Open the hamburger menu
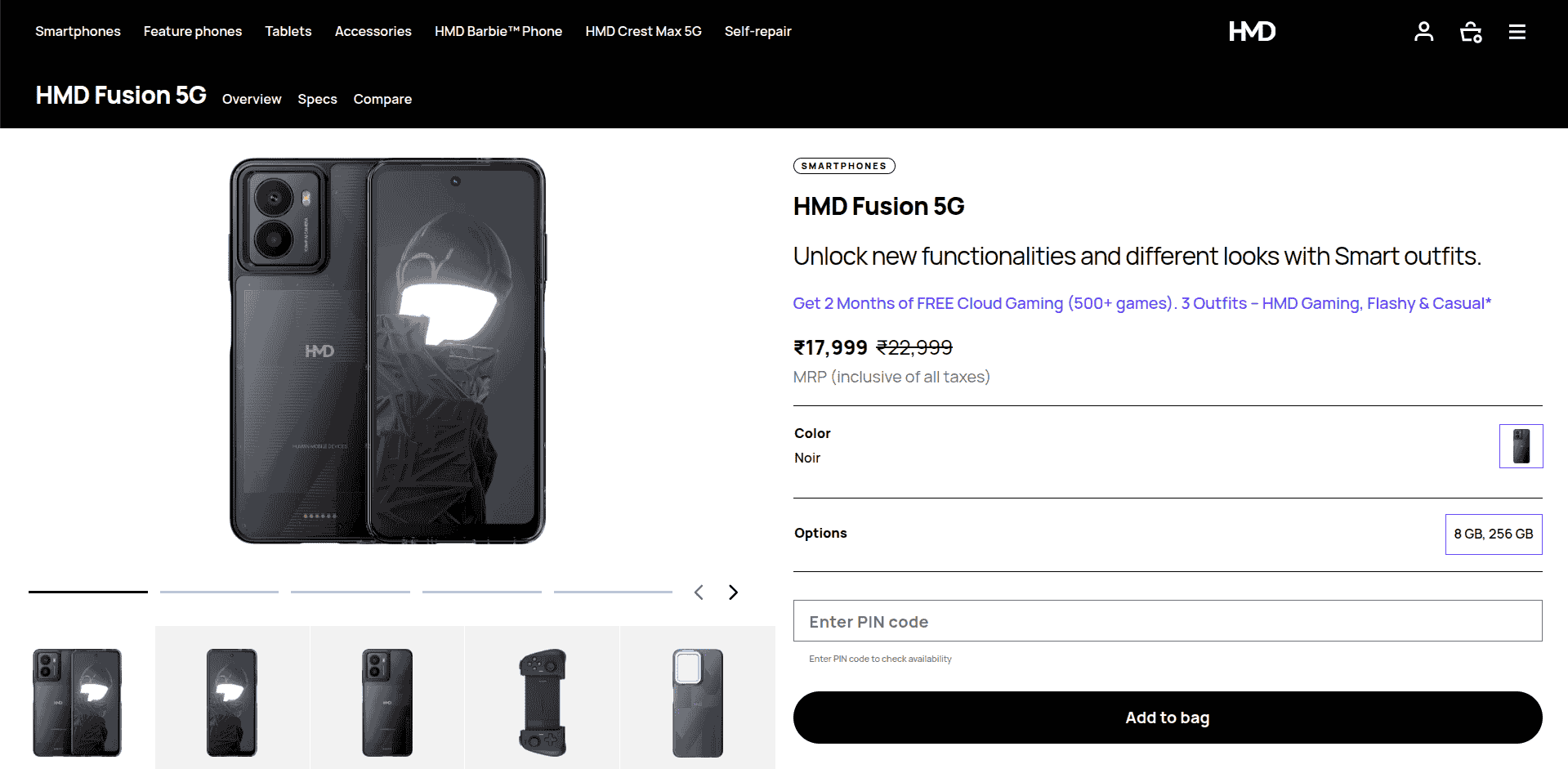 pos(1517,32)
